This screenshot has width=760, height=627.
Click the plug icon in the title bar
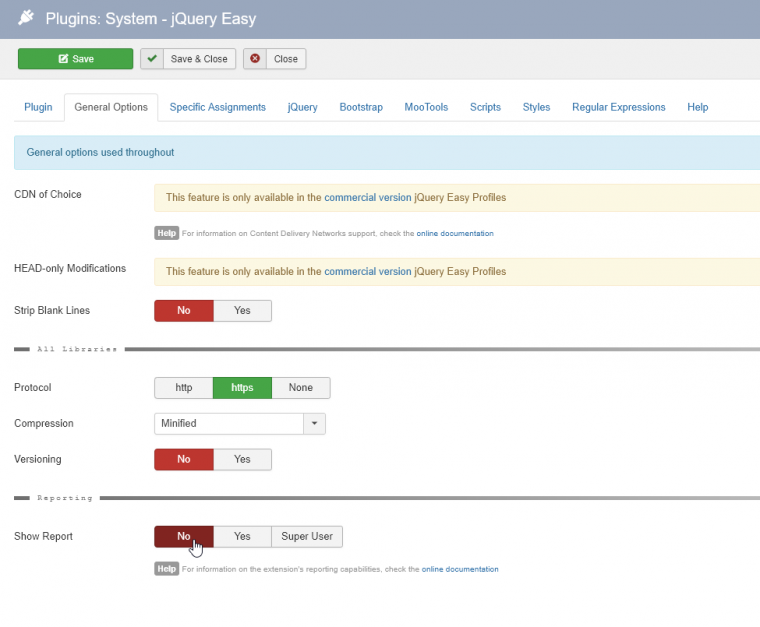(26, 17)
